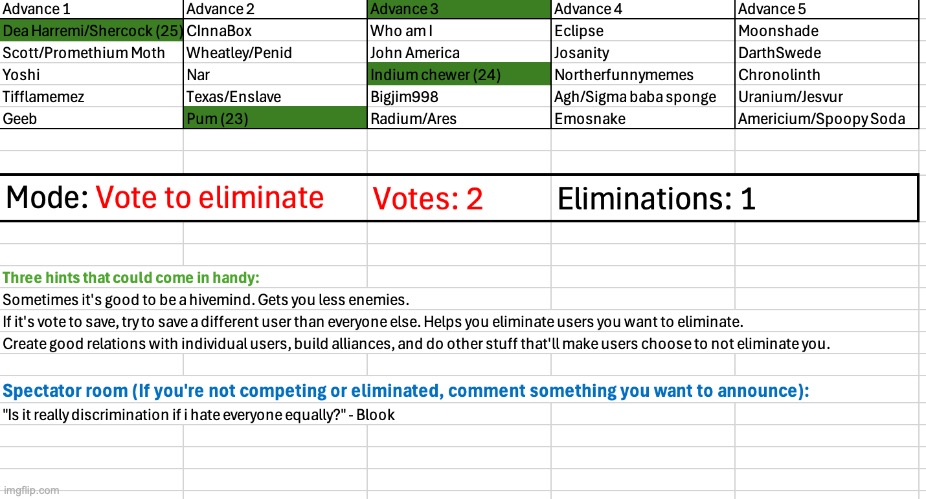Click the imgflip.com watermark
This screenshot has width=926, height=499.
click(31, 490)
